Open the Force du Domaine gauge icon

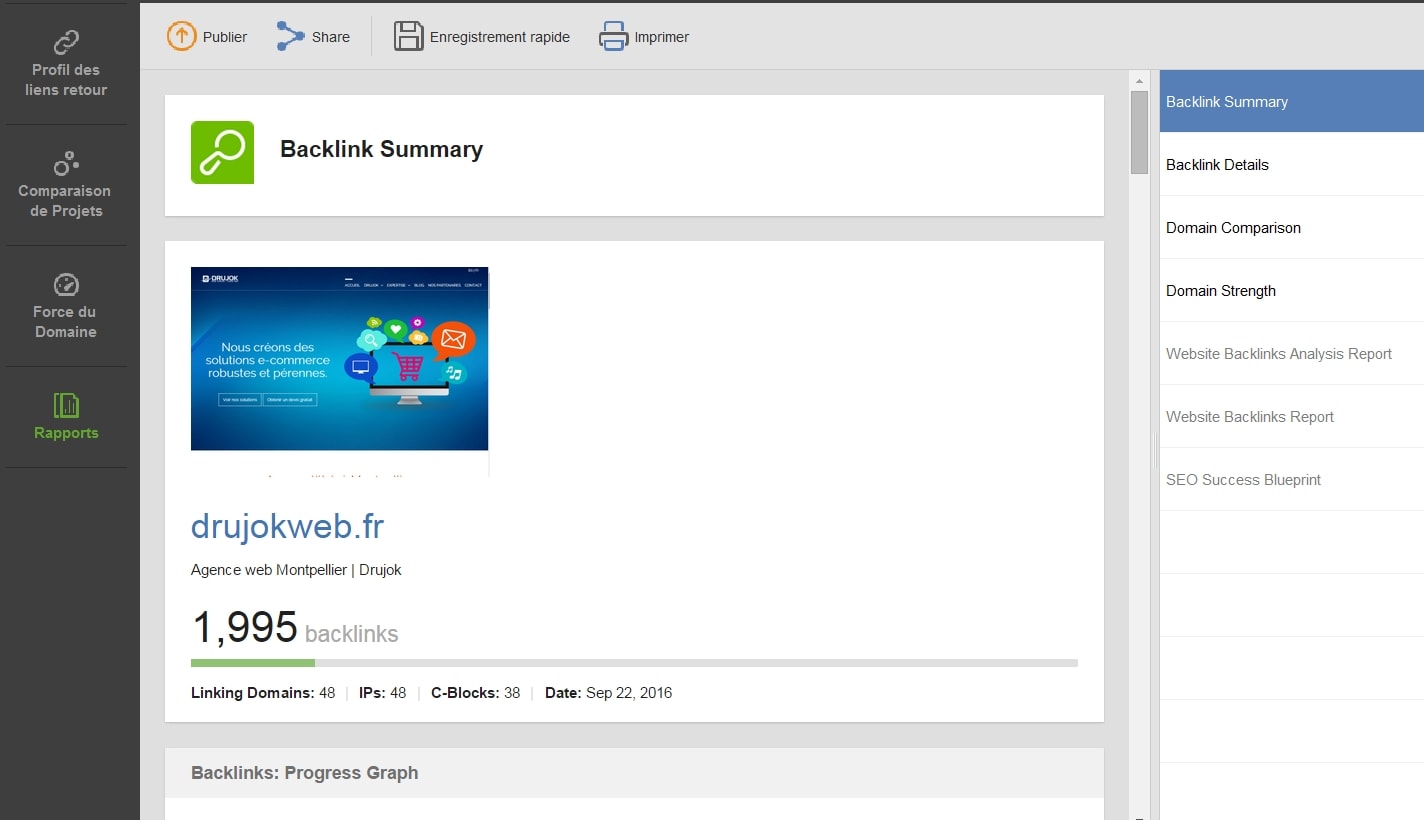[66, 284]
